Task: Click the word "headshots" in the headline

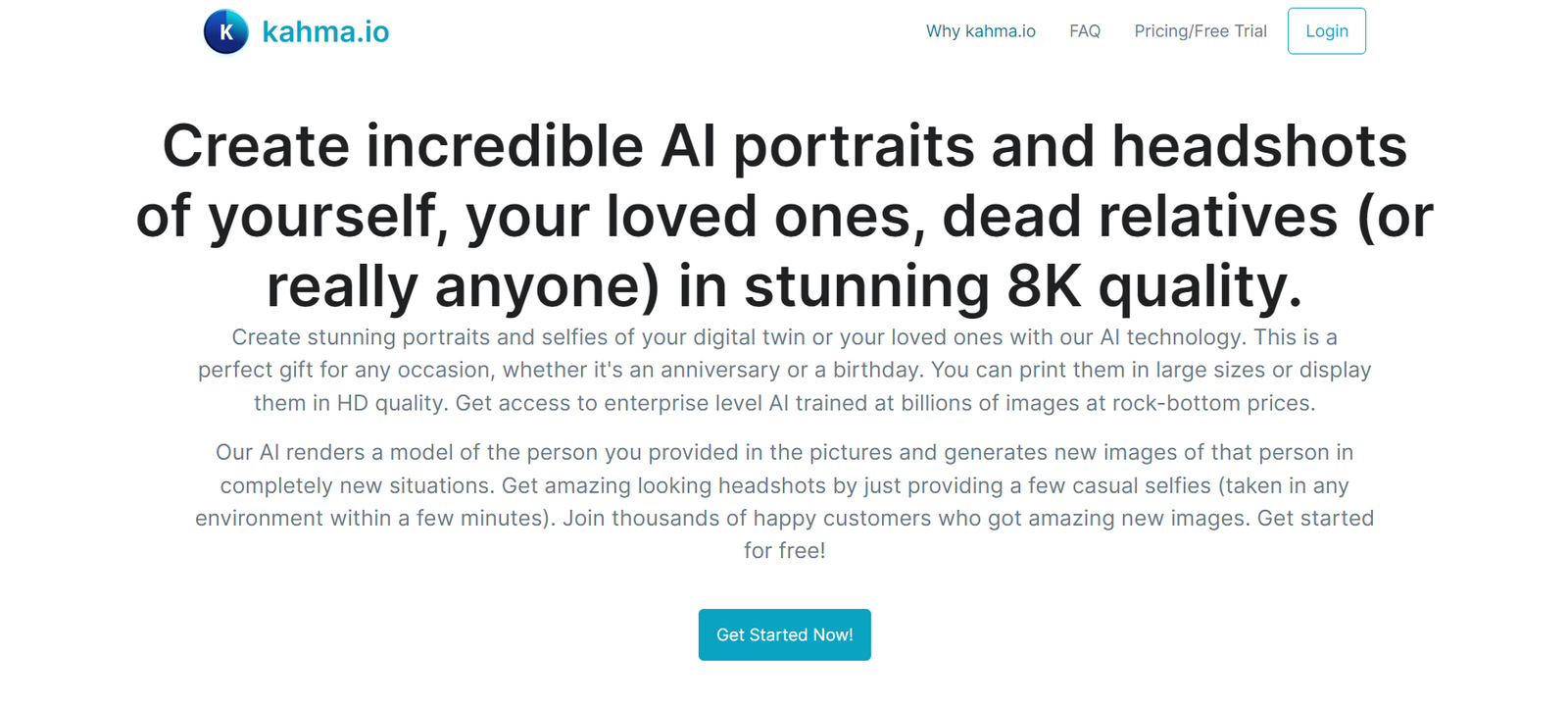Action: [1258, 146]
